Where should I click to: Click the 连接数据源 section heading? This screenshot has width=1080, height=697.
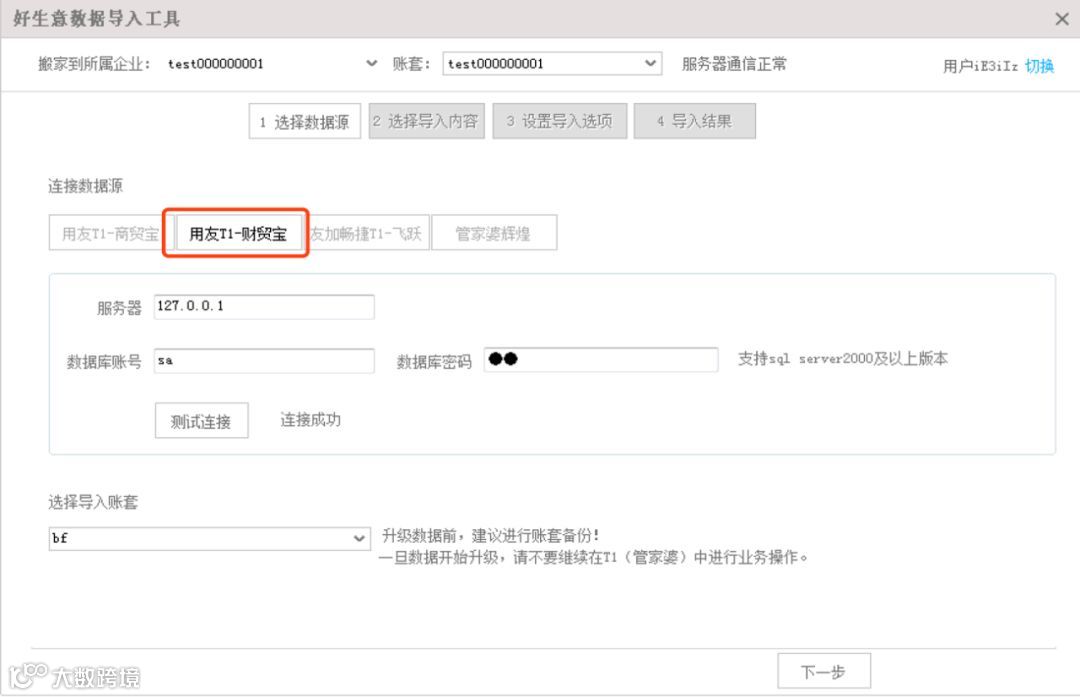coord(85,186)
